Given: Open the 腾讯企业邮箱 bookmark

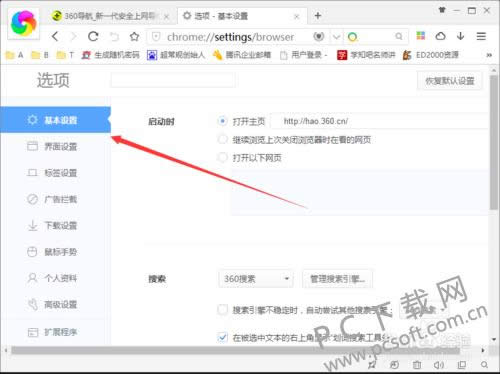Looking at the screenshot, I should tap(242, 55).
